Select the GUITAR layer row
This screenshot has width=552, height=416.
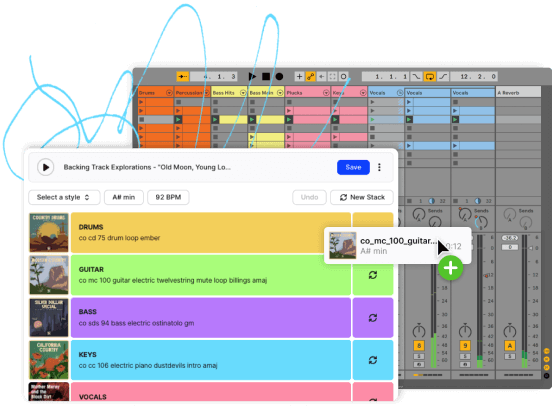point(211,275)
